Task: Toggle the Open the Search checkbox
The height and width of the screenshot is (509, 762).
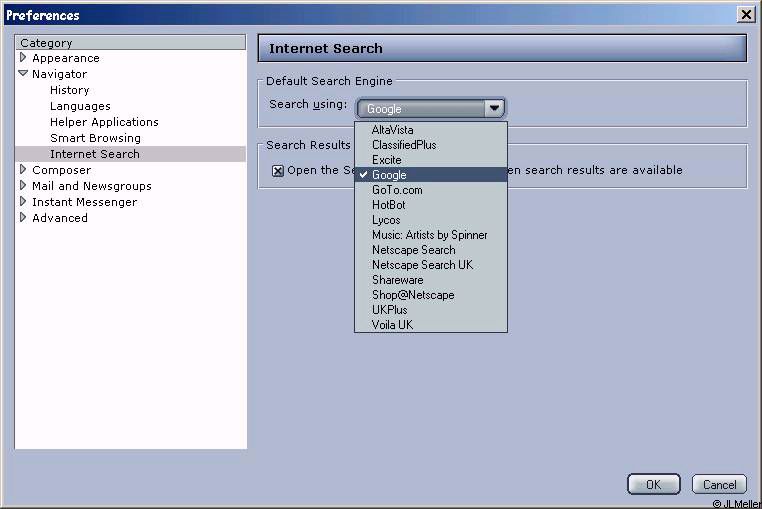Action: tap(277, 171)
